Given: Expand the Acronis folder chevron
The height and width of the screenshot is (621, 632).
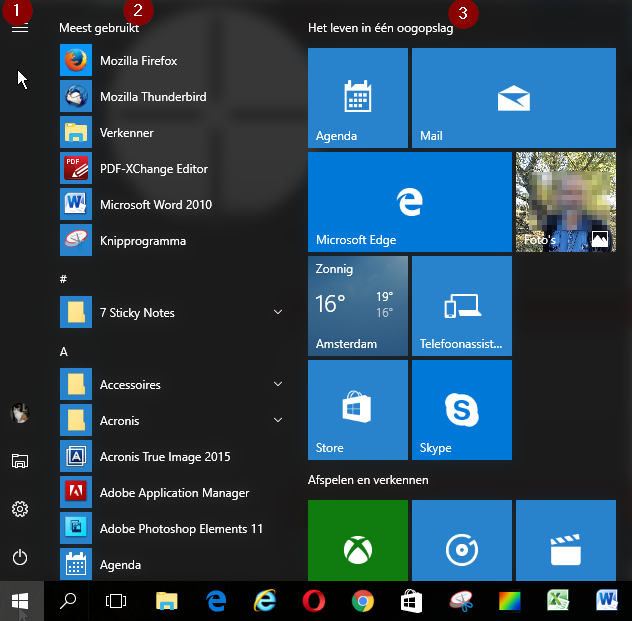Looking at the screenshot, I should pos(278,420).
